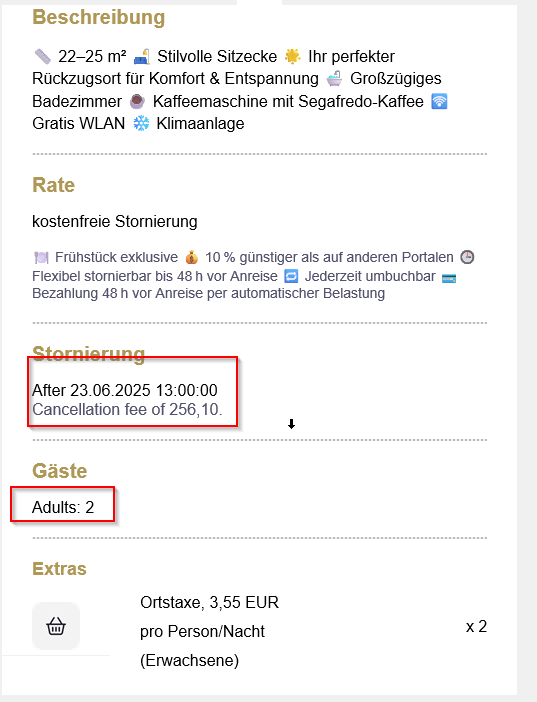This screenshot has width=537, height=702.
Task: Click the sun icon before Ihr perfekter
Action: pos(293,56)
